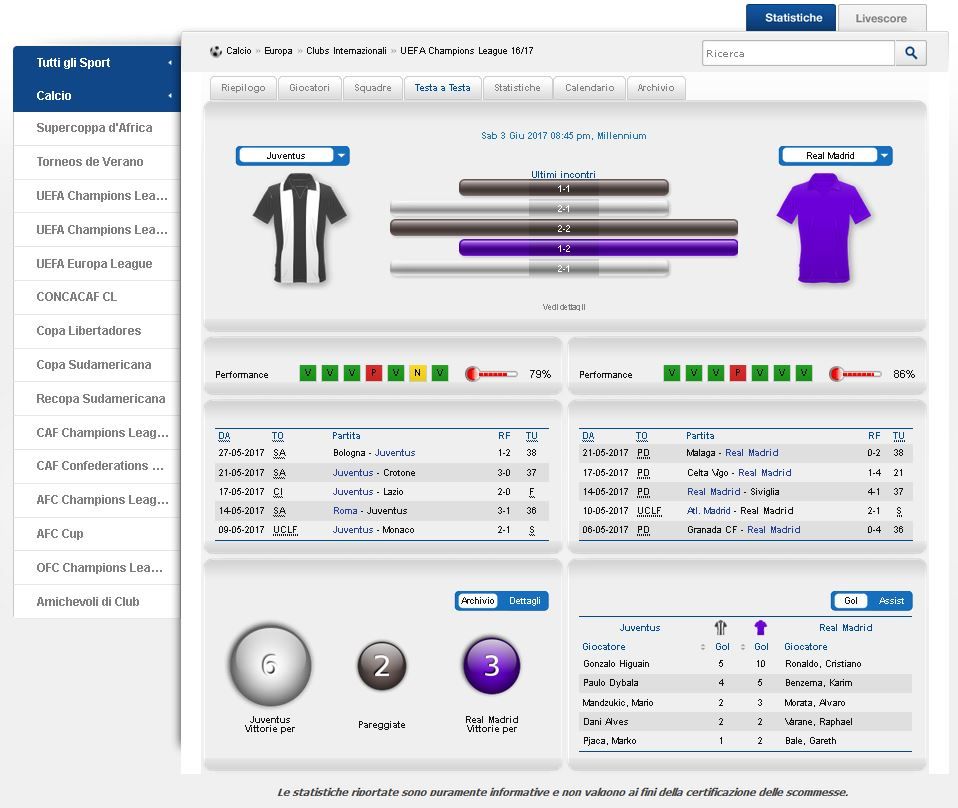The image size is (958, 808).
Task: Select the Gol toggle option
Action: [851, 601]
